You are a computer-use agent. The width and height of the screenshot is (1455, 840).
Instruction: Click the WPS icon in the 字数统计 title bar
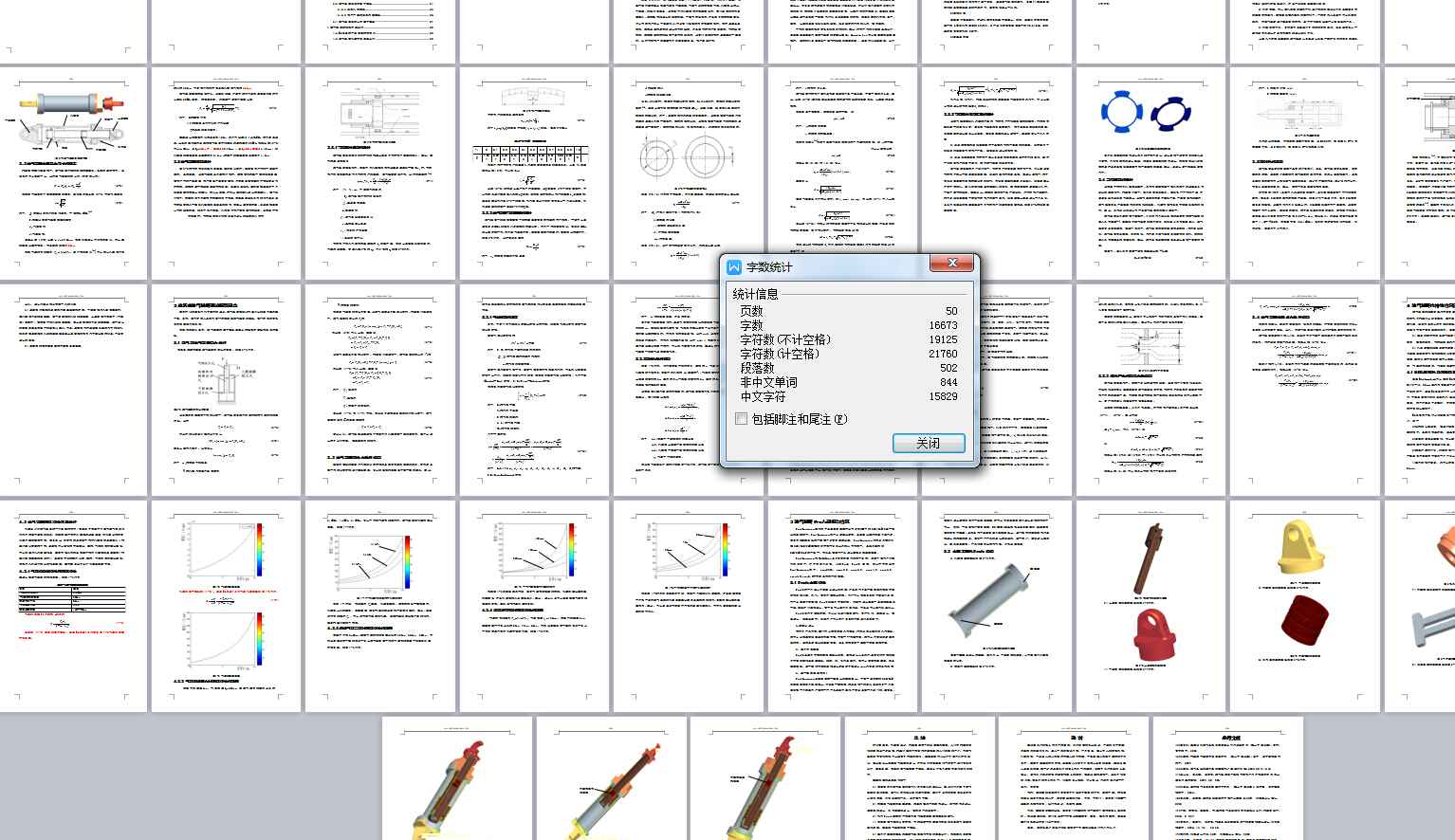tap(734, 267)
